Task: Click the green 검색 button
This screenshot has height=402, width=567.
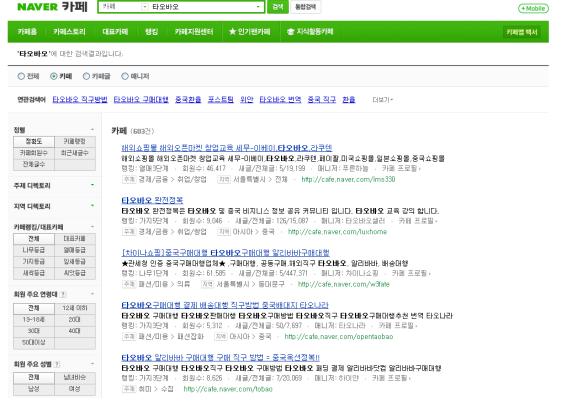Action: [x=278, y=7]
